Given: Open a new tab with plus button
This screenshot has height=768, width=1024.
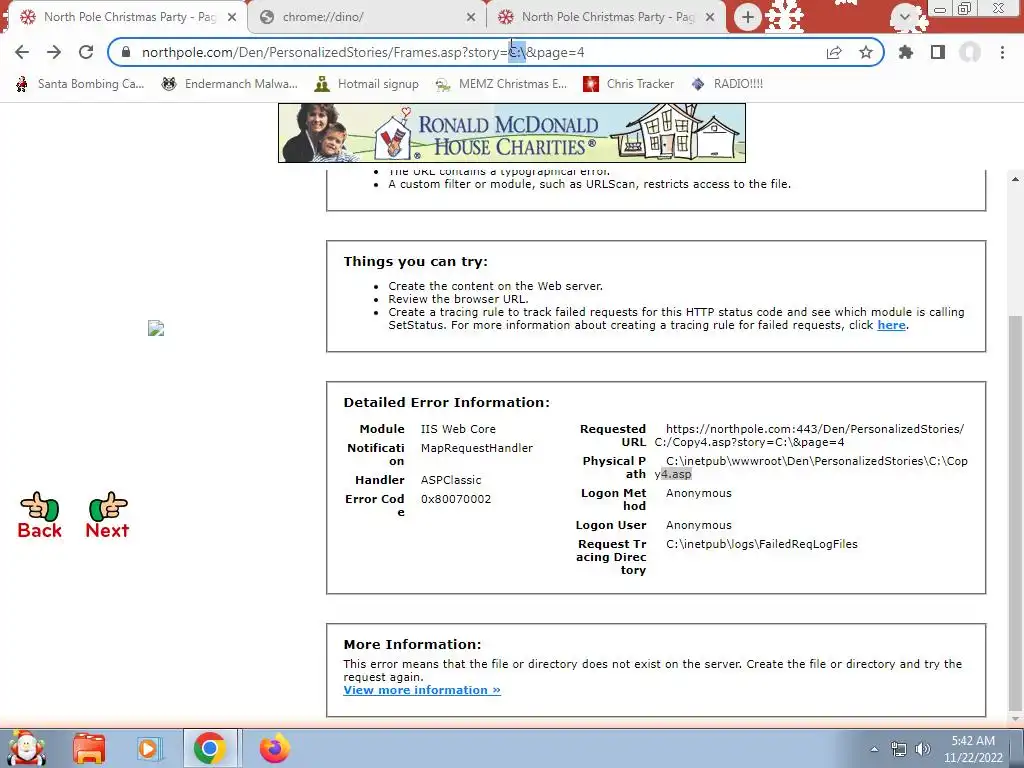Looking at the screenshot, I should click(748, 17).
